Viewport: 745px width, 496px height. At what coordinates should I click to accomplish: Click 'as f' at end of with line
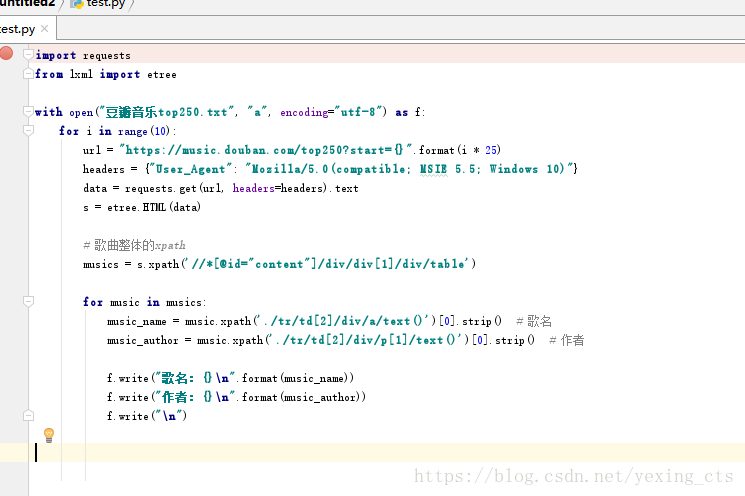pos(408,112)
